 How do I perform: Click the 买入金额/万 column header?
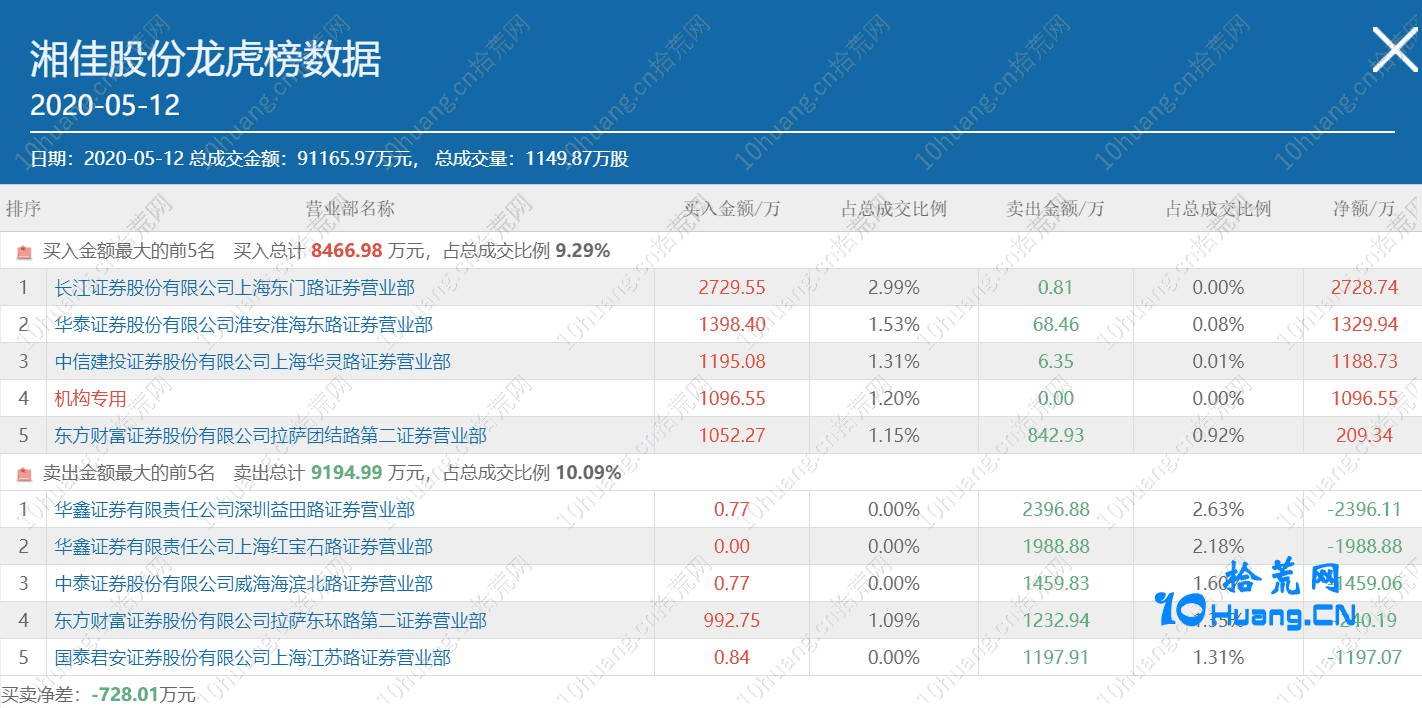731,209
